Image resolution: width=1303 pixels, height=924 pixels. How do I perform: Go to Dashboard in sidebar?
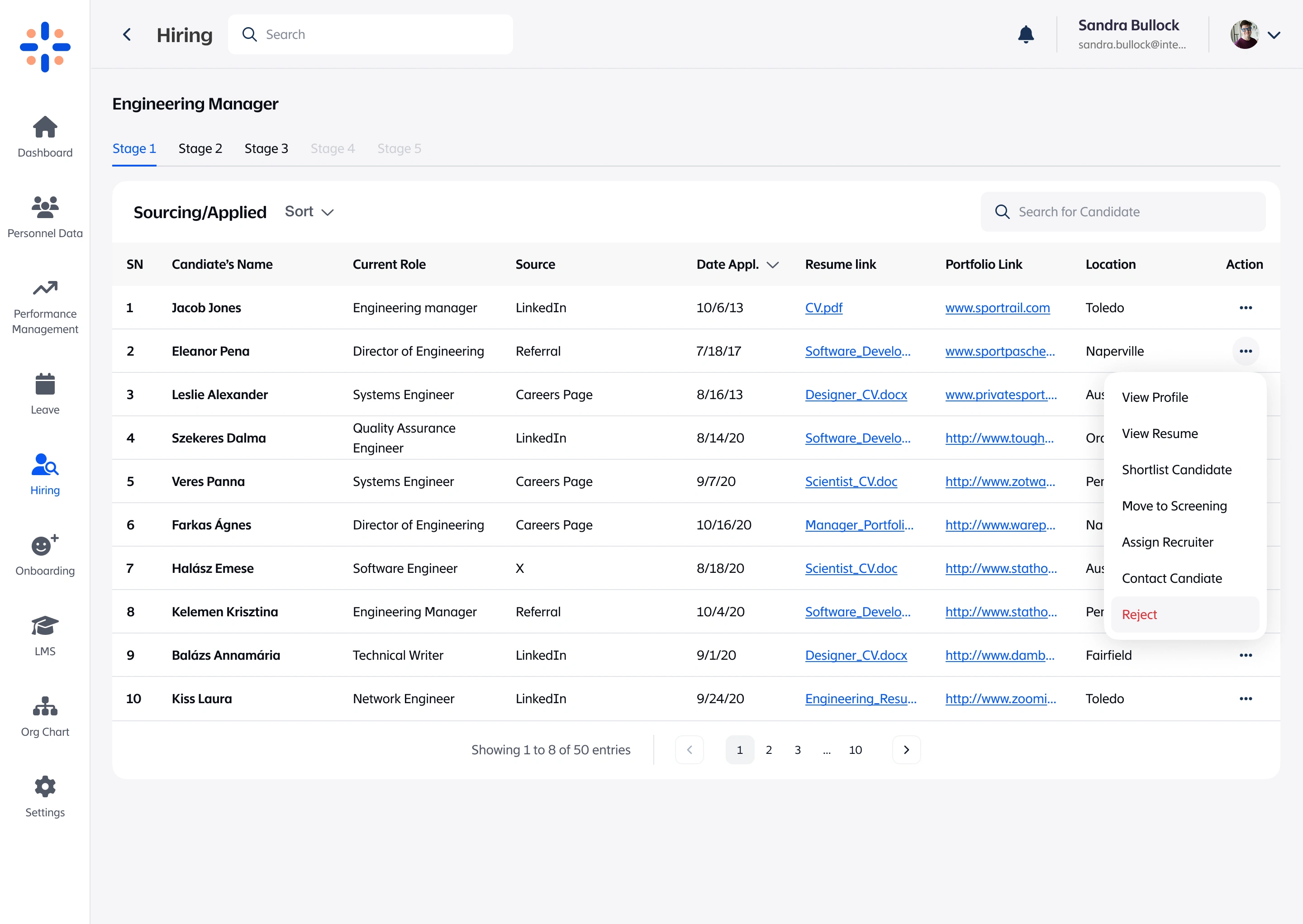coord(45,137)
